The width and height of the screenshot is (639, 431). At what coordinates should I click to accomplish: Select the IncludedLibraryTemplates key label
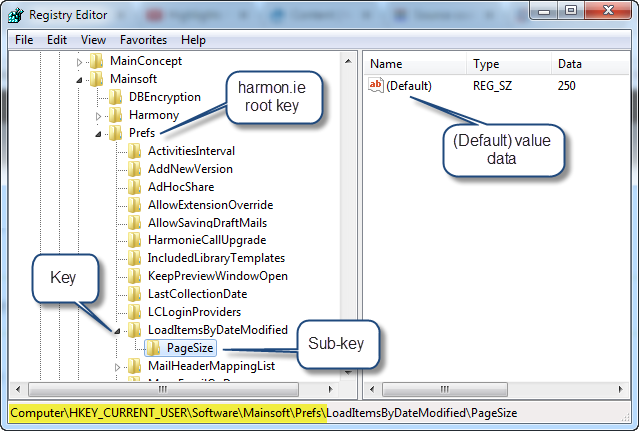216,258
